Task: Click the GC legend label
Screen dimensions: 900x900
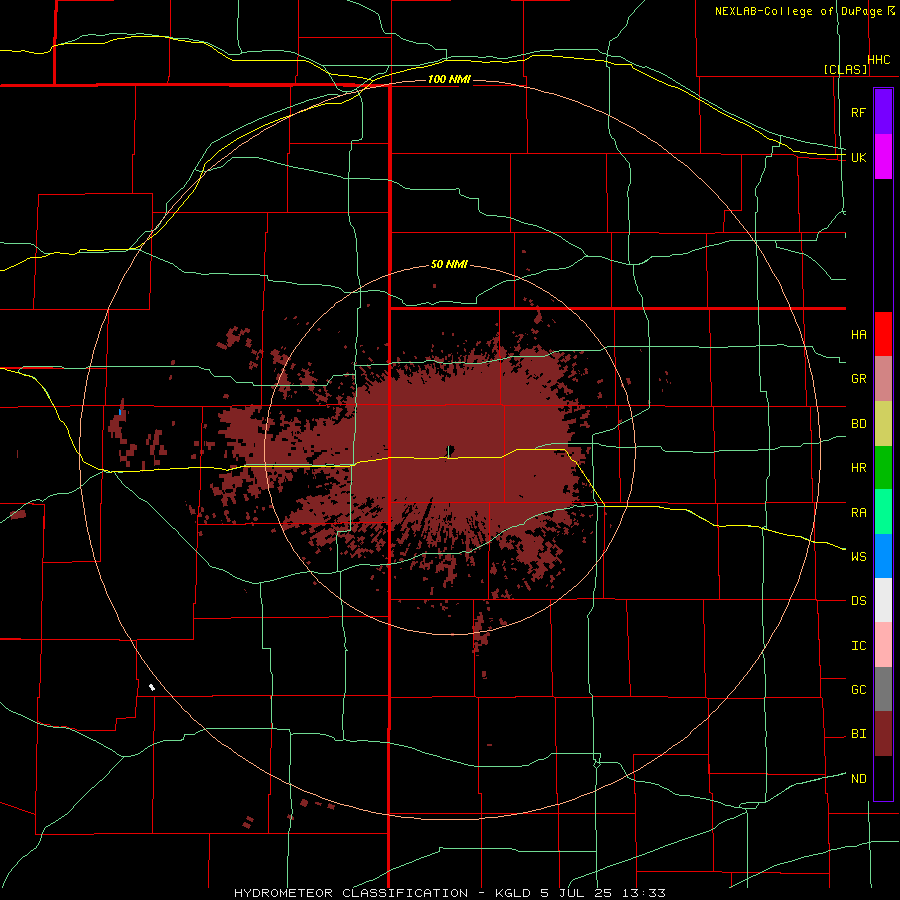Action: point(858,690)
